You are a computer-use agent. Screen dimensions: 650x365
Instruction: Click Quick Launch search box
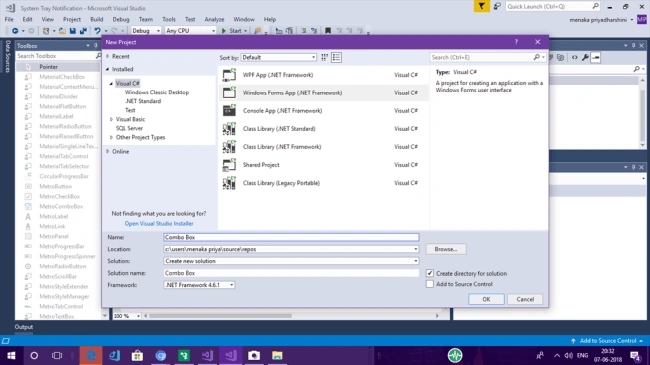548,6
